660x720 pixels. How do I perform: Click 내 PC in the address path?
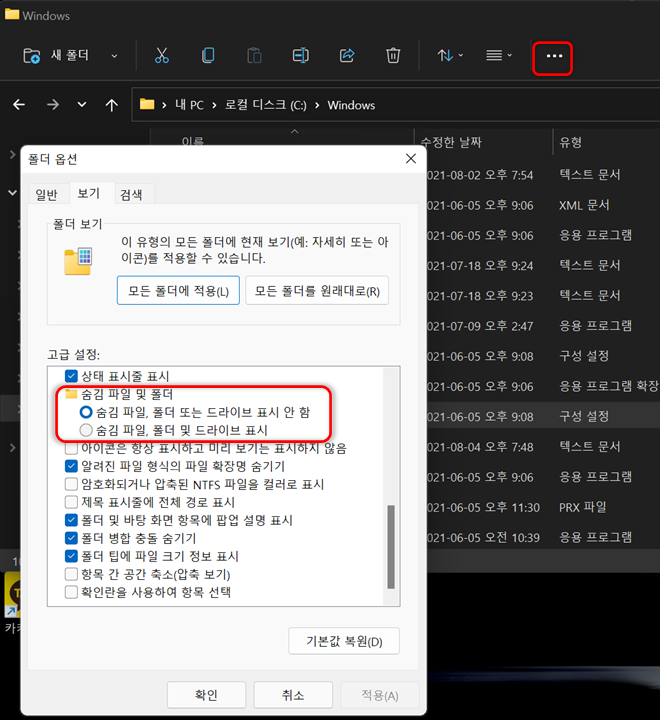pyautogui.click(x=189, y=105)
